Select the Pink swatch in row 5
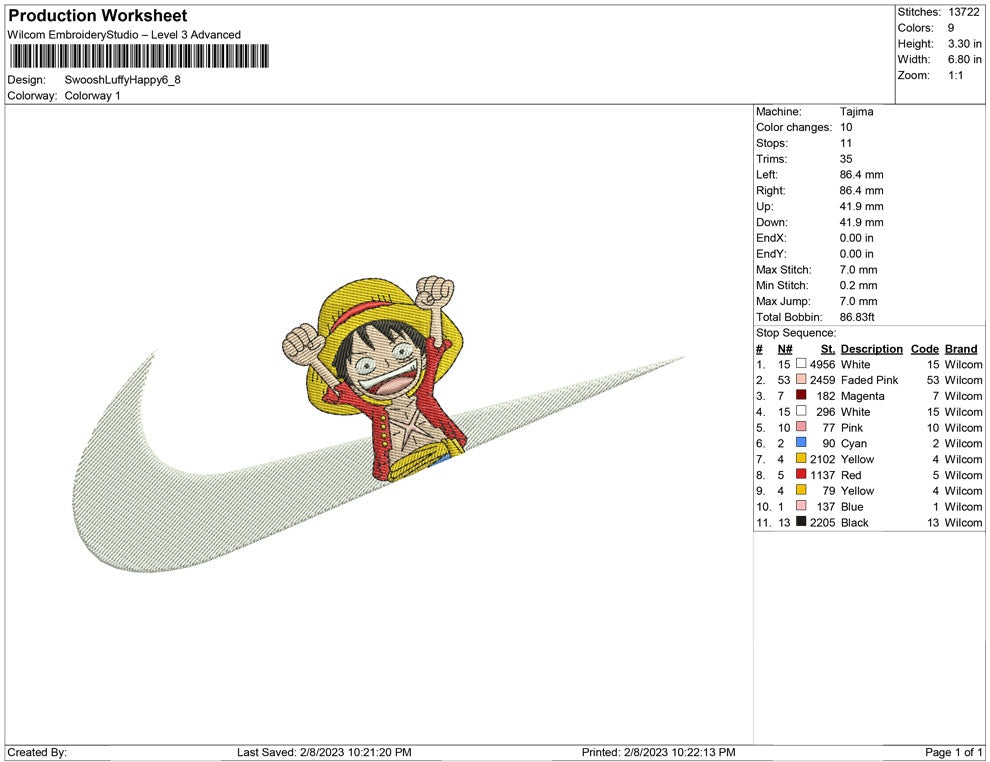Image resolution: width=990 pixels, height=762 pixels. tap(800, 428)
